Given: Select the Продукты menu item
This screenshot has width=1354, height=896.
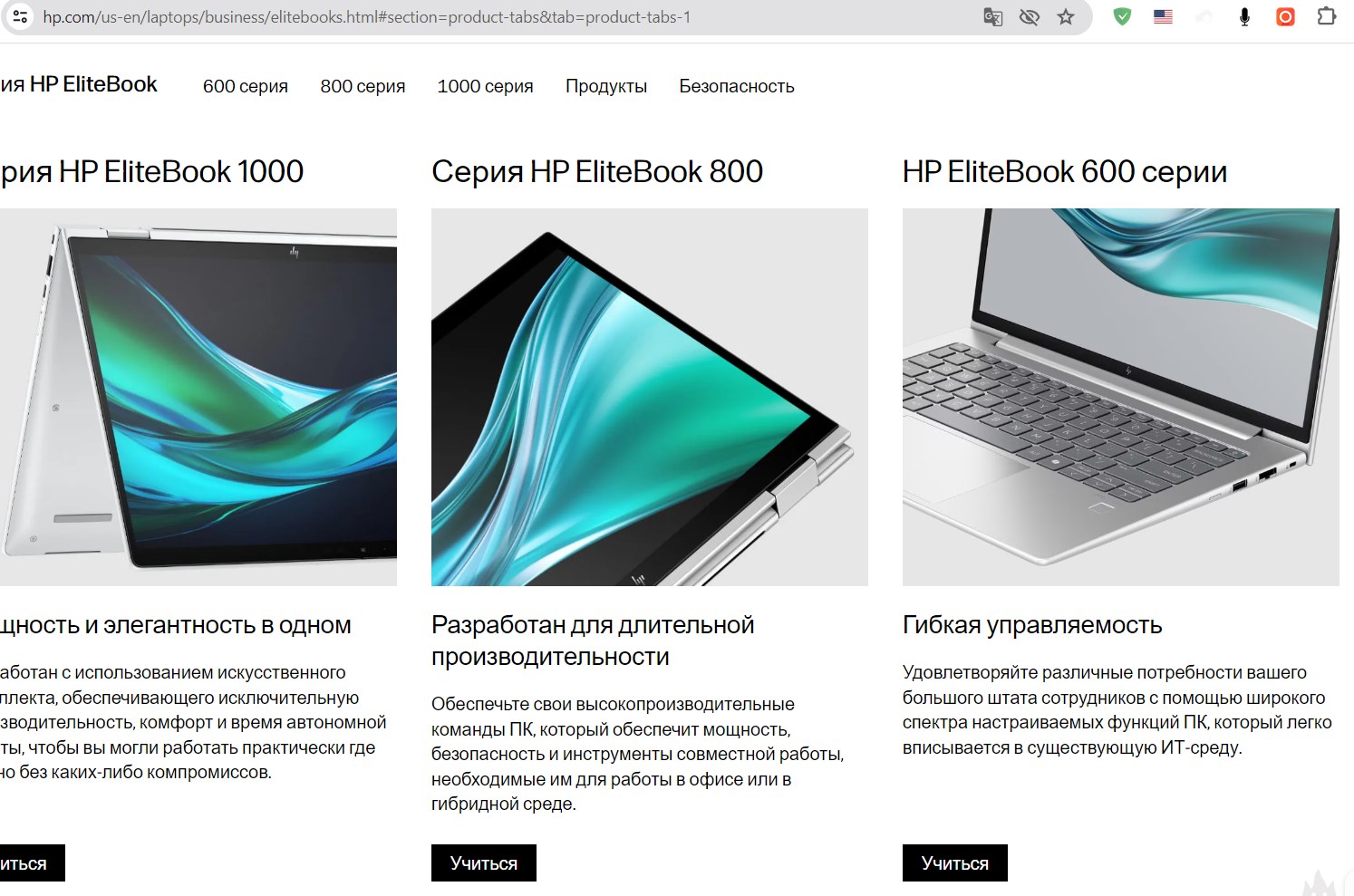Looking at the screenshot, I should point(606,86).
